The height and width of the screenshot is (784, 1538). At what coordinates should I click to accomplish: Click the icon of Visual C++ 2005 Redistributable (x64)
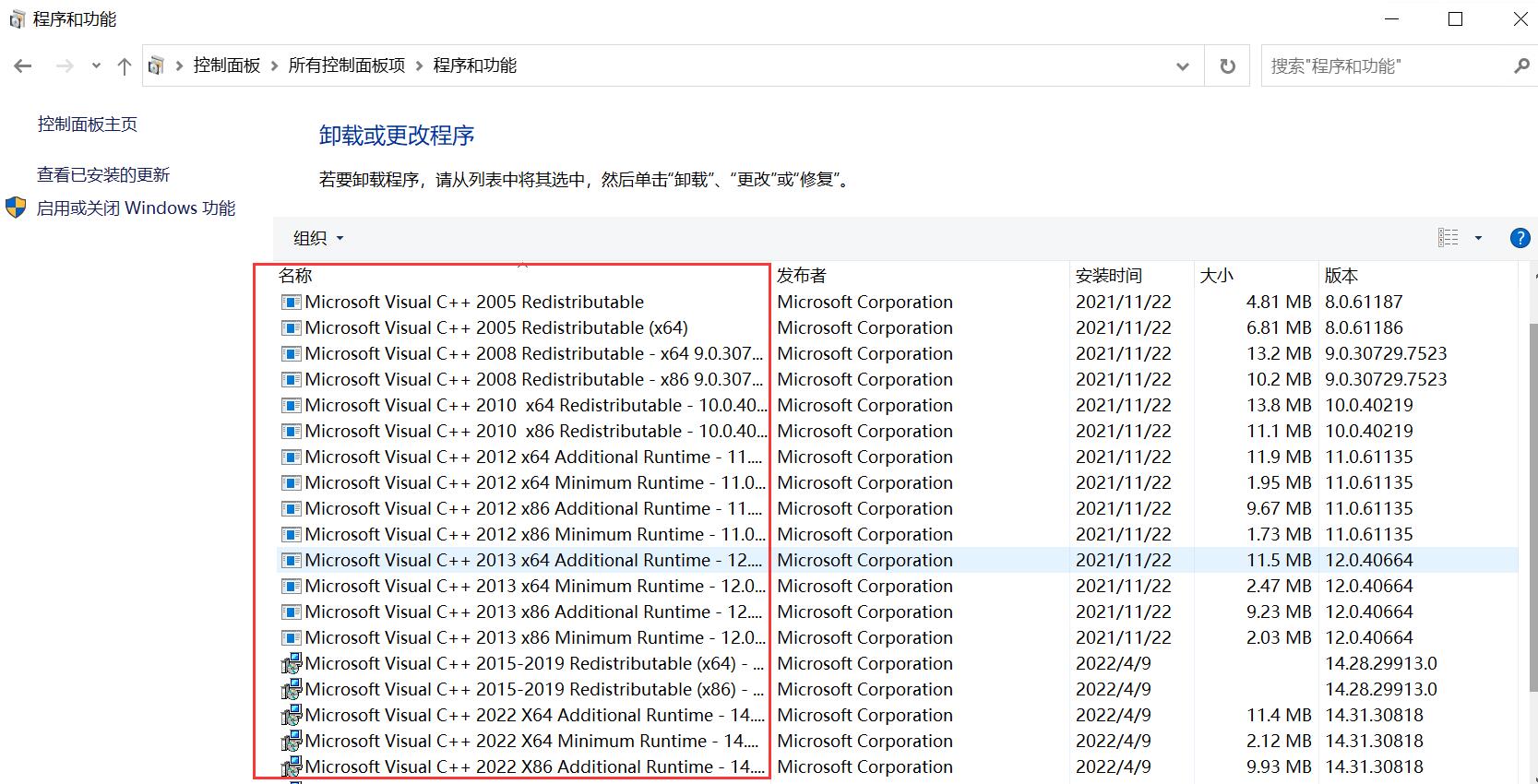[292, 327]
